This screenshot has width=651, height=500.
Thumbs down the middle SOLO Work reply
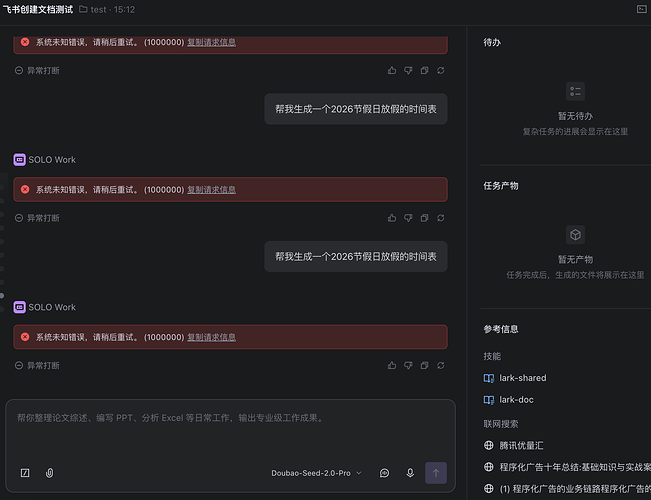[408, 218]
